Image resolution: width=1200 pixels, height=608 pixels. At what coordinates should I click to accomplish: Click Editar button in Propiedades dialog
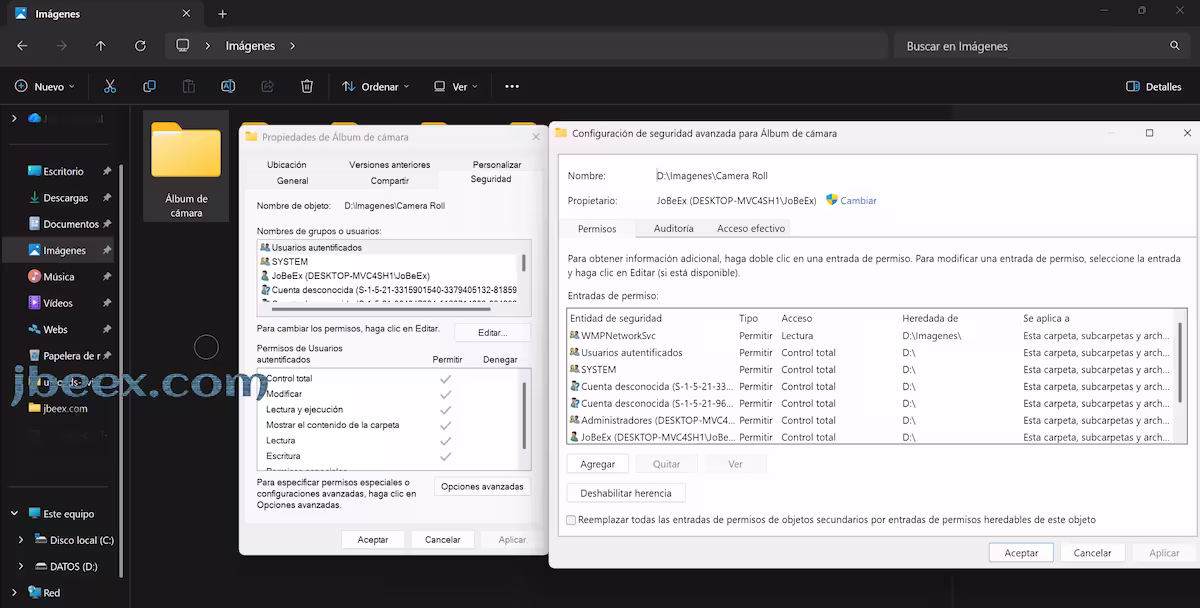tap(492, 332)
